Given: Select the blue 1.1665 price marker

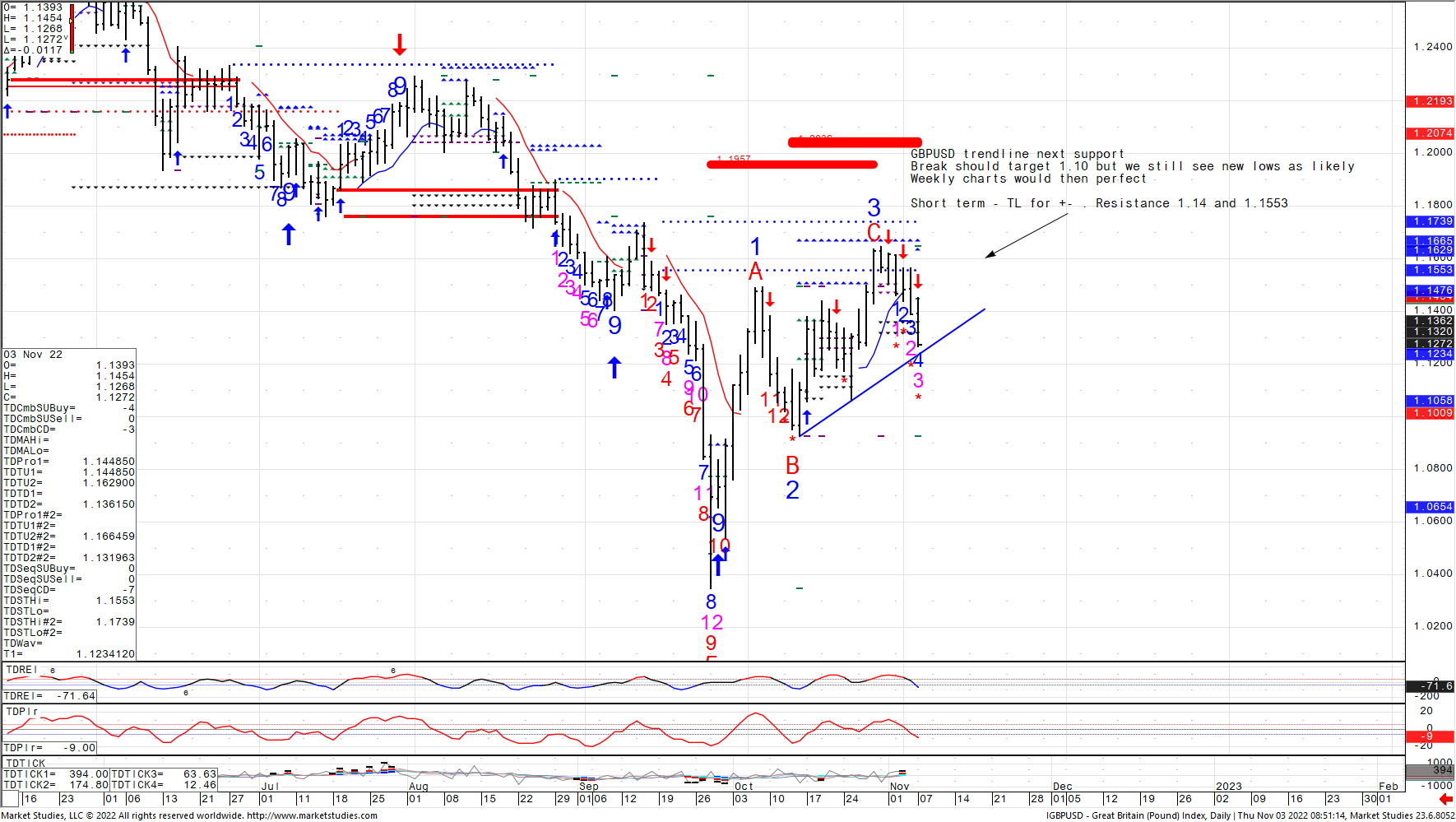Looking at the screenshot, I should pyautogui.click(x=1430, y=240).
